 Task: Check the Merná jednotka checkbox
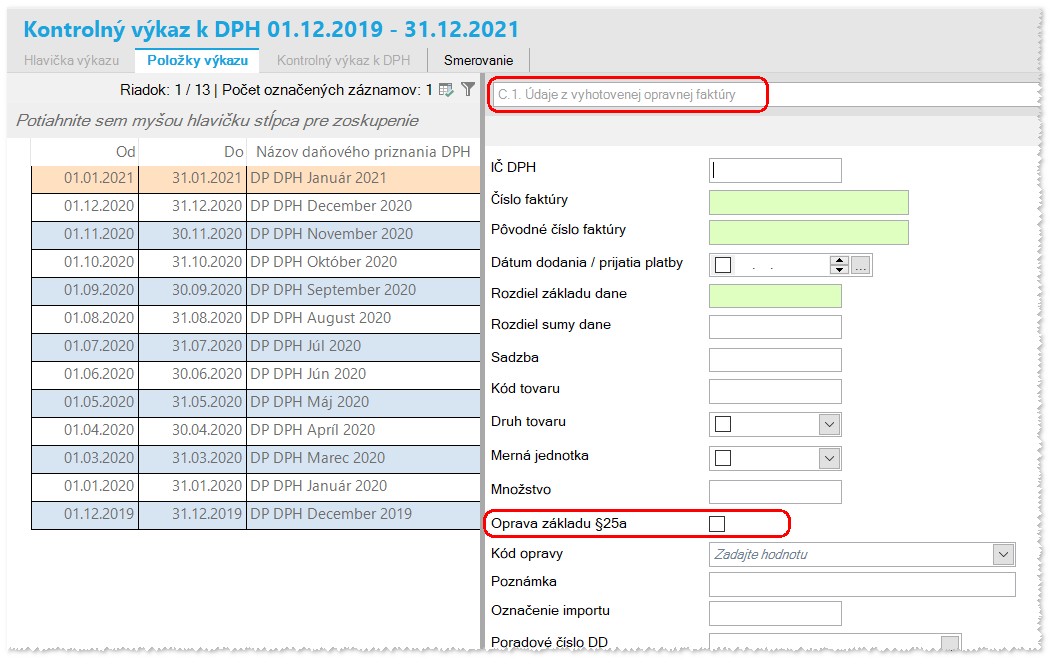tap(723, 458)
